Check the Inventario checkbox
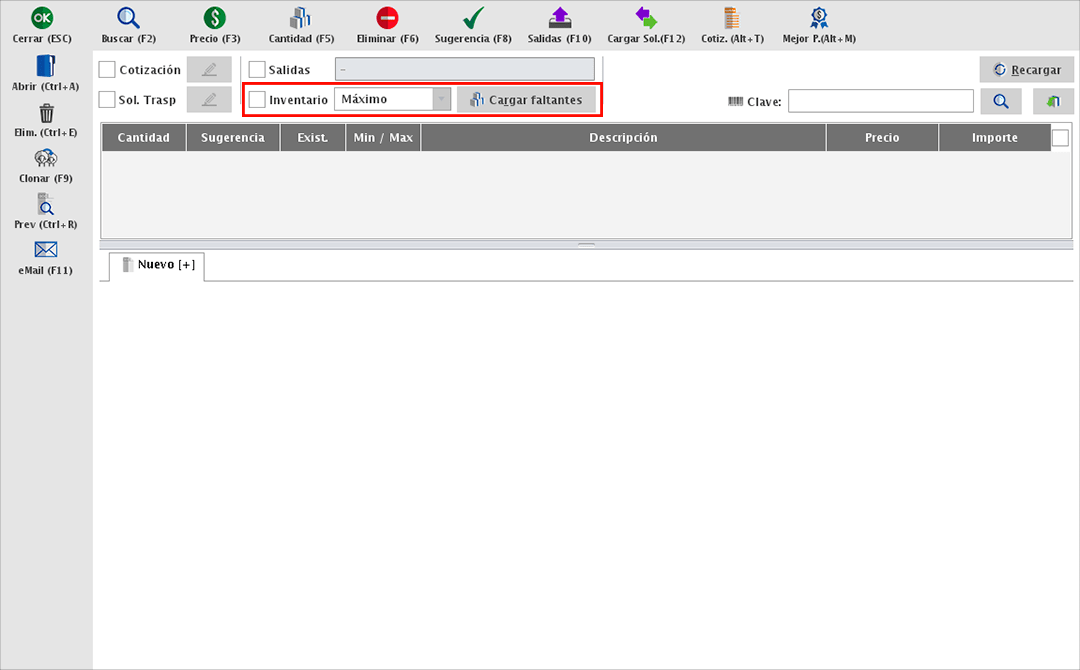The height and width of the screenshot is (670, 1080). (257, 100)
